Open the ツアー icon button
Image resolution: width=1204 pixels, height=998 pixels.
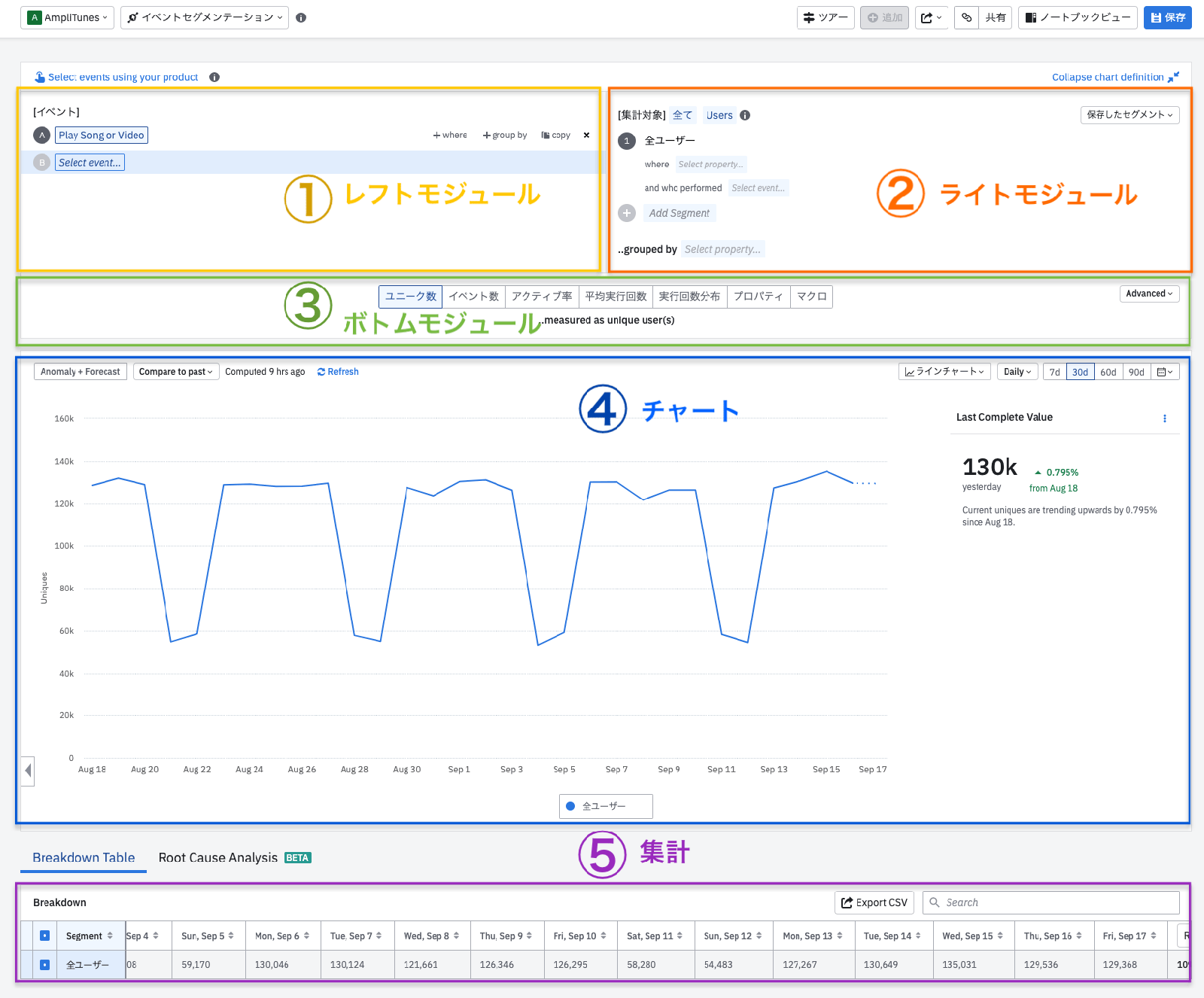tap(825, 17)
